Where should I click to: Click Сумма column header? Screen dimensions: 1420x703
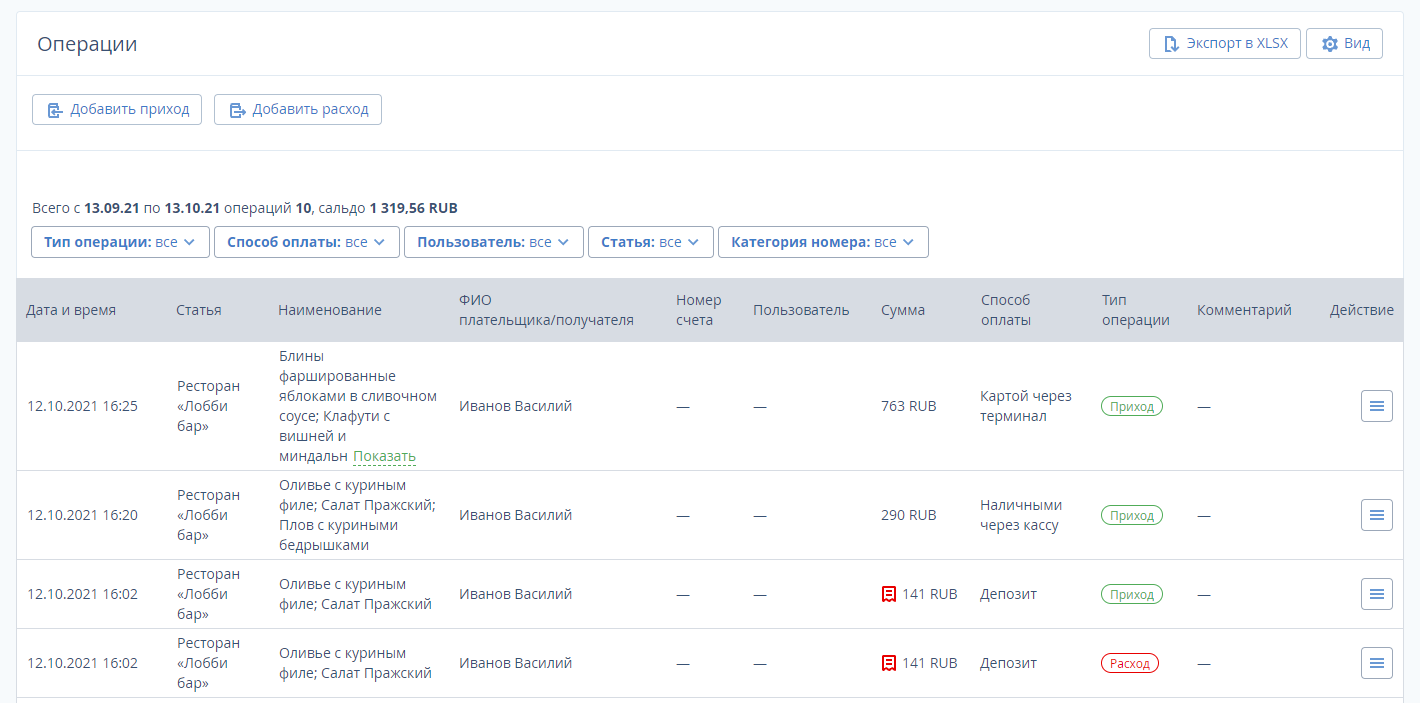click(x=903, y=310)
